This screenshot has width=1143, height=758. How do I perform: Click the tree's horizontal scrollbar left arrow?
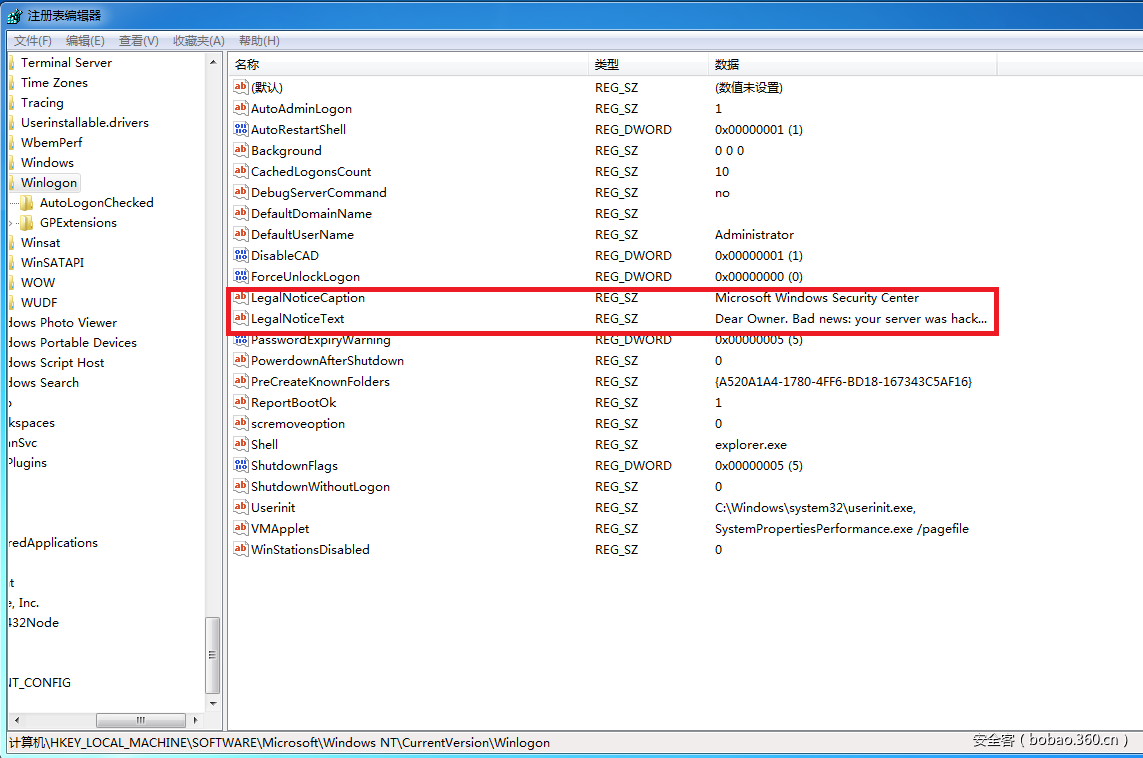click(x=16, y=720)
